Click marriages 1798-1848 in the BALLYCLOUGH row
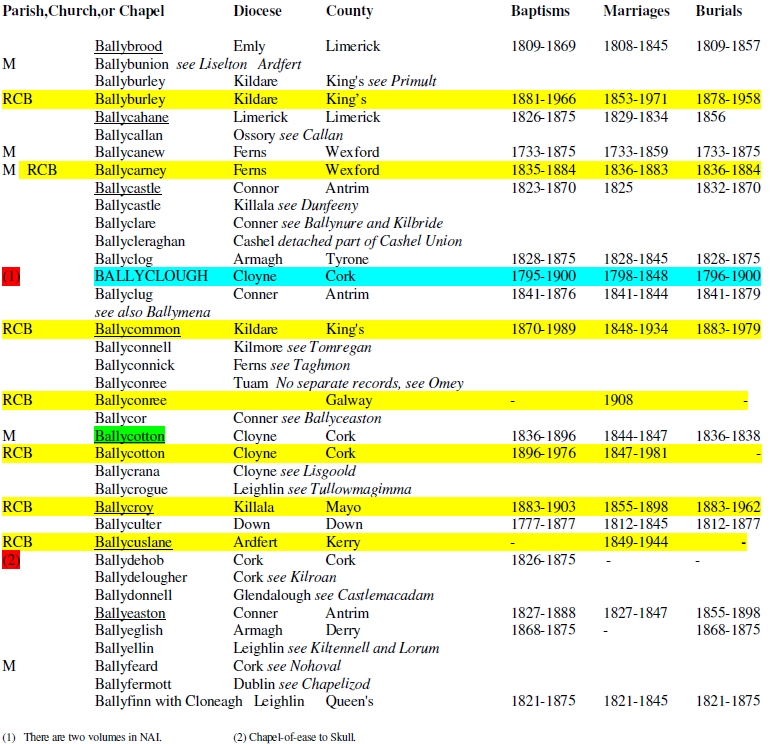The image size is (772, 744). [x=636, y=276]
